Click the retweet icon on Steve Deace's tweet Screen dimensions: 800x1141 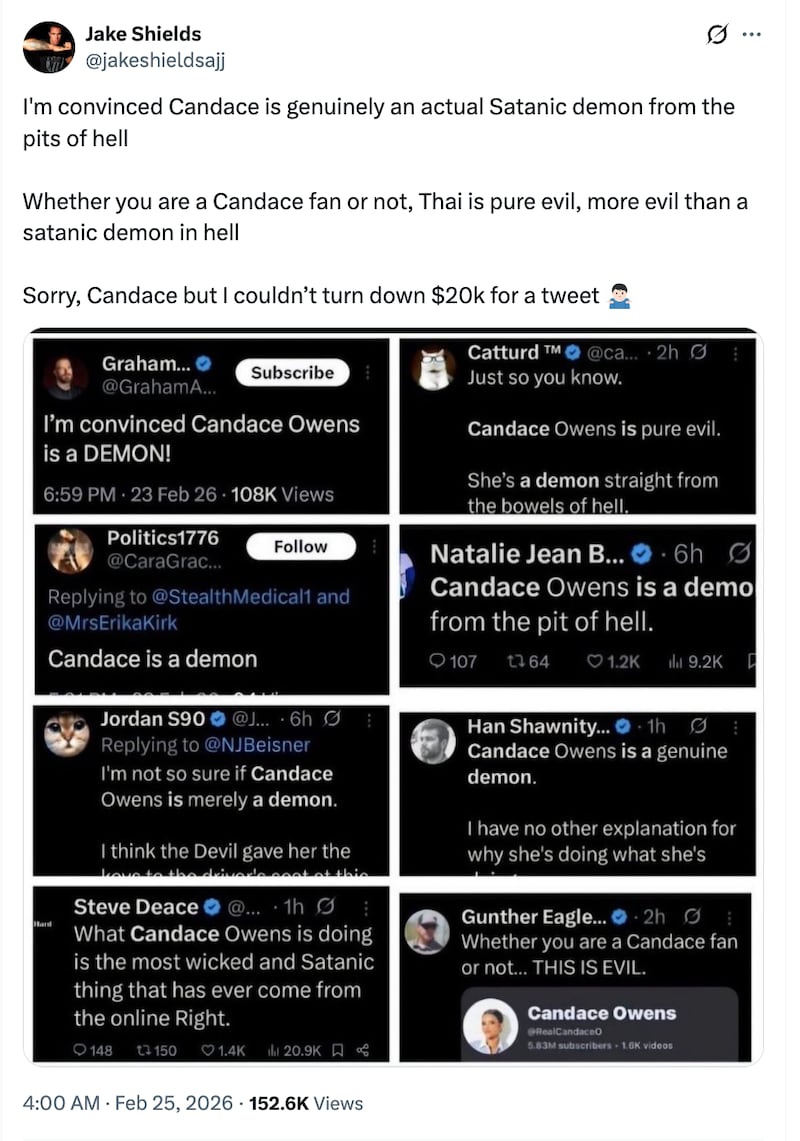(138, 1050)
